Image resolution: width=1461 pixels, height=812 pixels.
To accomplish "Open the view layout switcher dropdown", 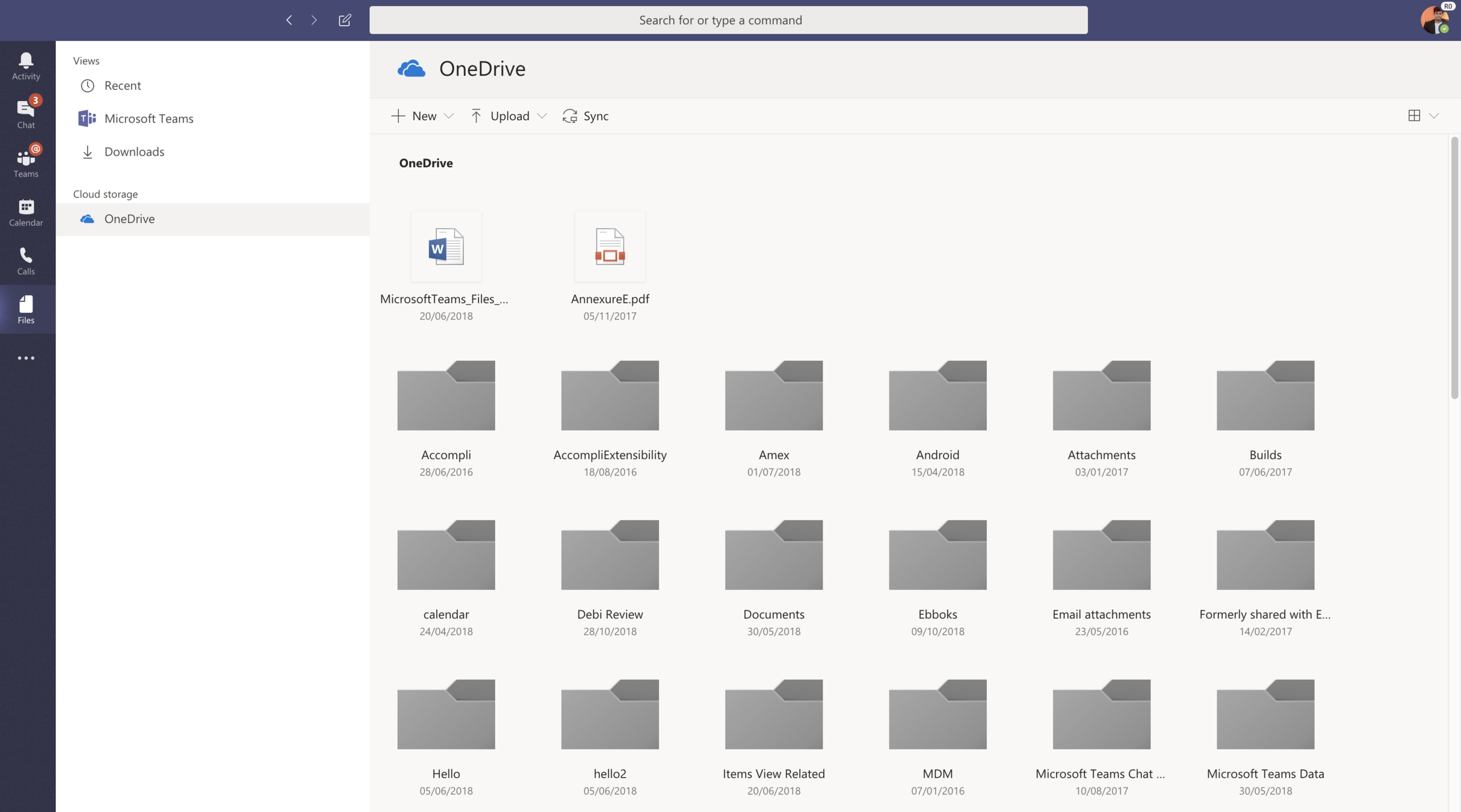I will point(1434,115).
